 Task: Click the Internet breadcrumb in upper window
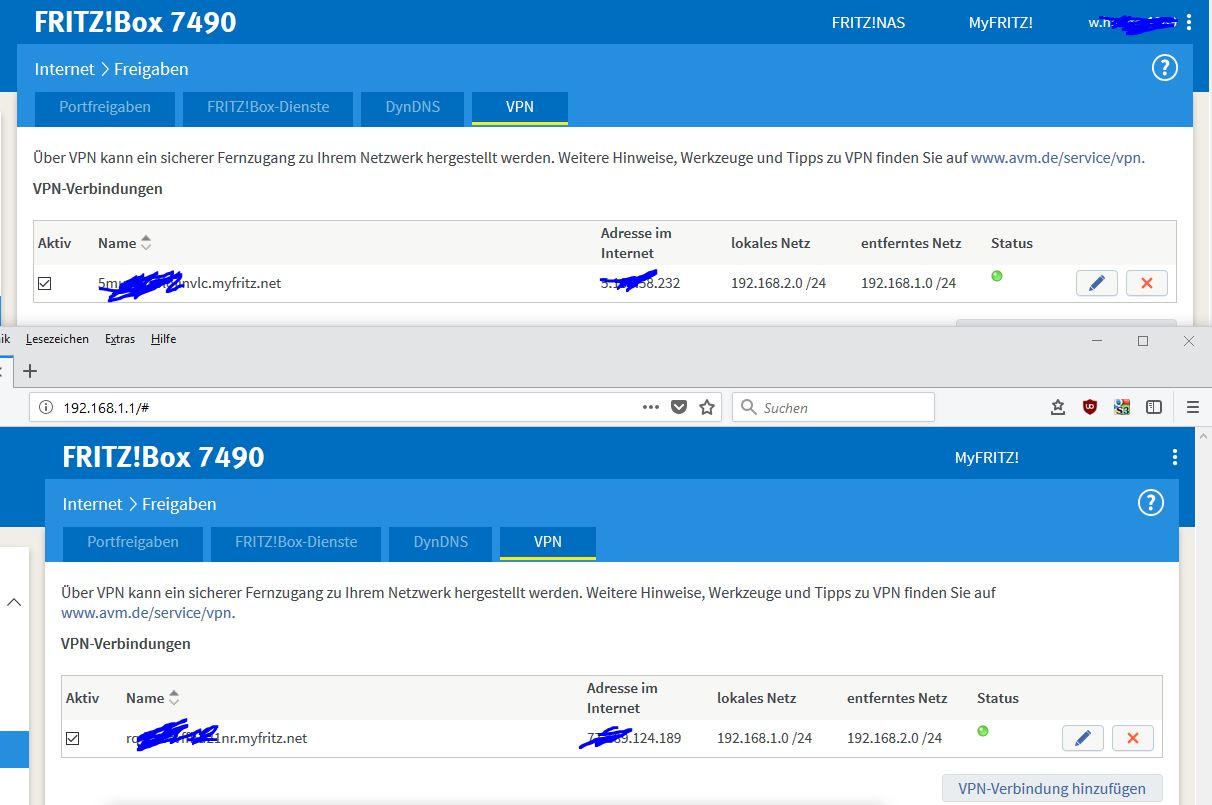coord(64,69)
